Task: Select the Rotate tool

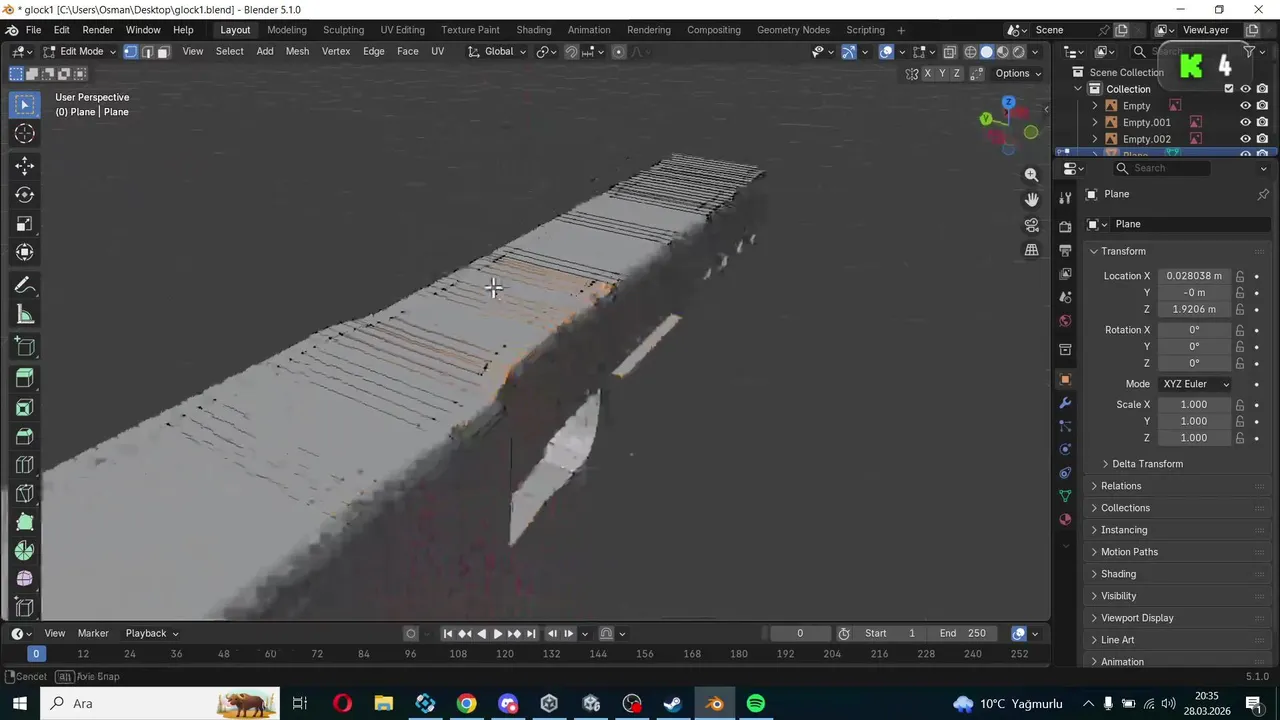Action: (x=25, y=195)
